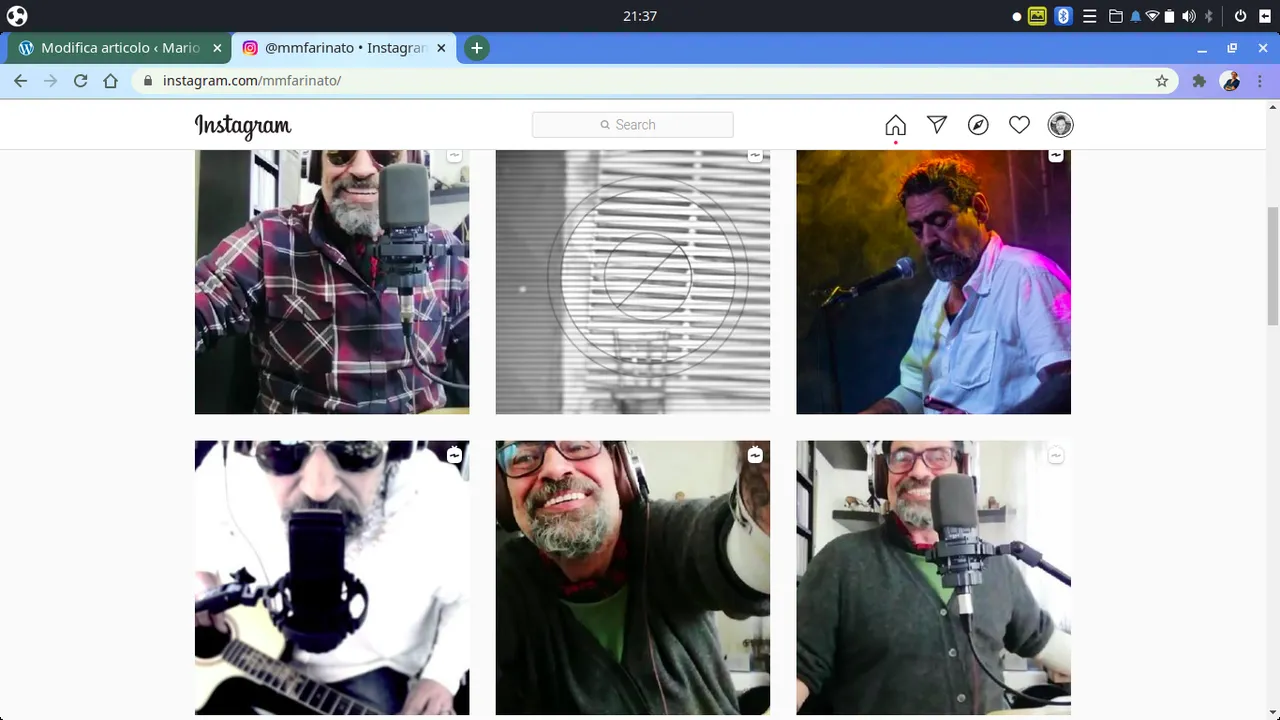1280x720 pixels.
Task: Click the gray Bluetooth status tray icon
Action: click(x=1209, y=16)
